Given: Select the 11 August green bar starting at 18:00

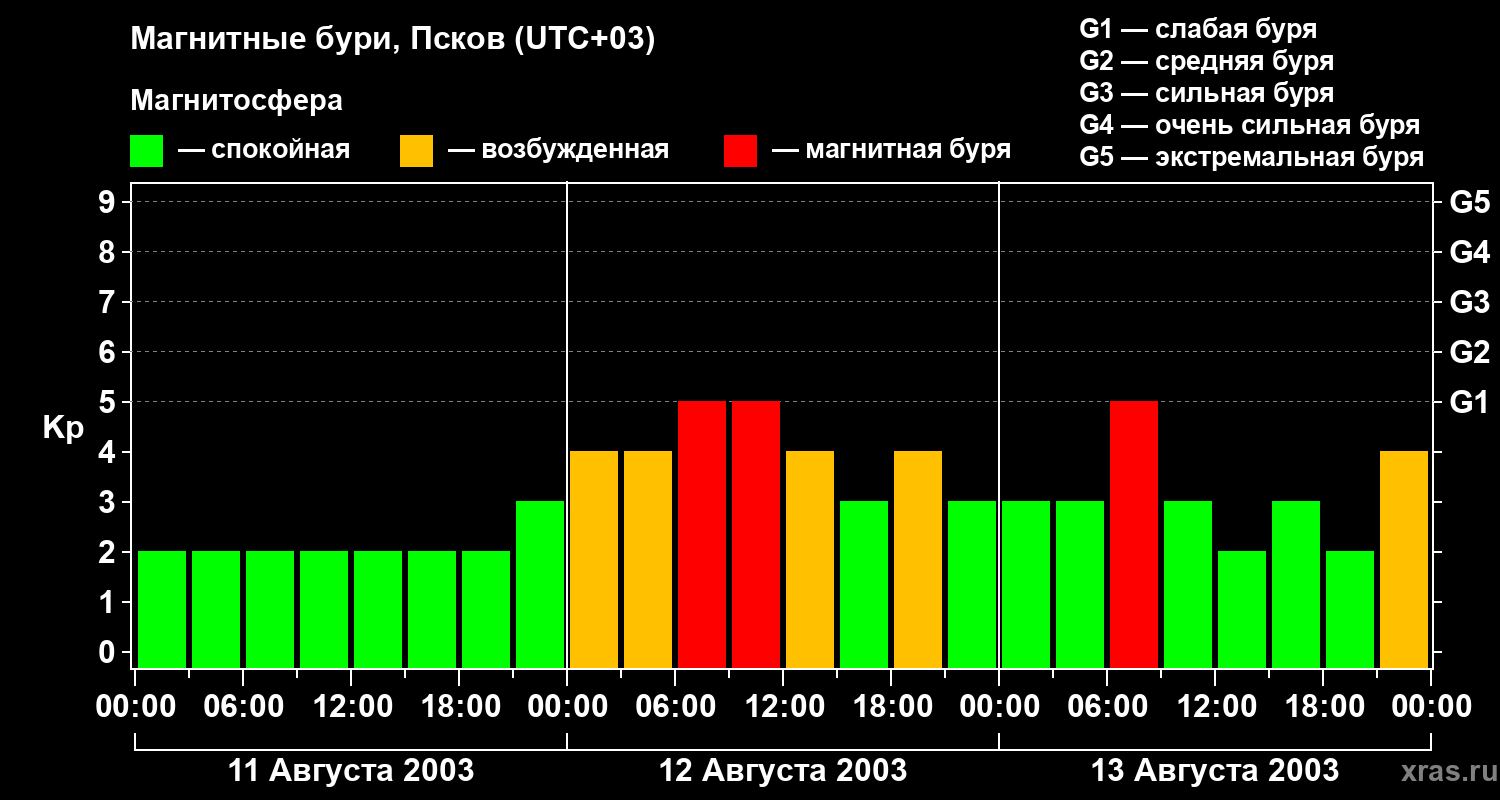Looking at the screenshot, I should coord(486,609).
